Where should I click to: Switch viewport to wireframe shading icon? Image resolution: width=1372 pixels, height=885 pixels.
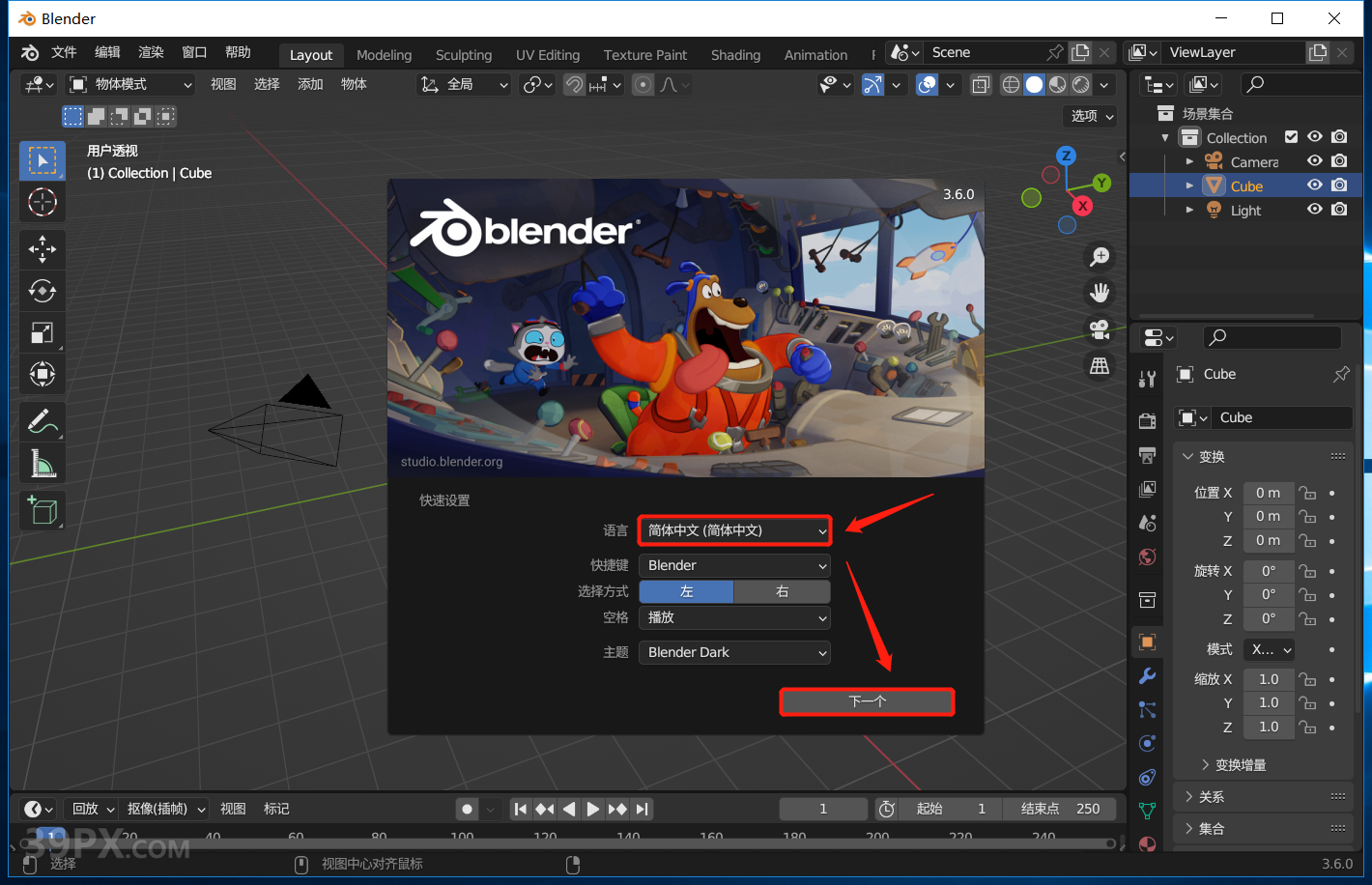coord(1011,84)
